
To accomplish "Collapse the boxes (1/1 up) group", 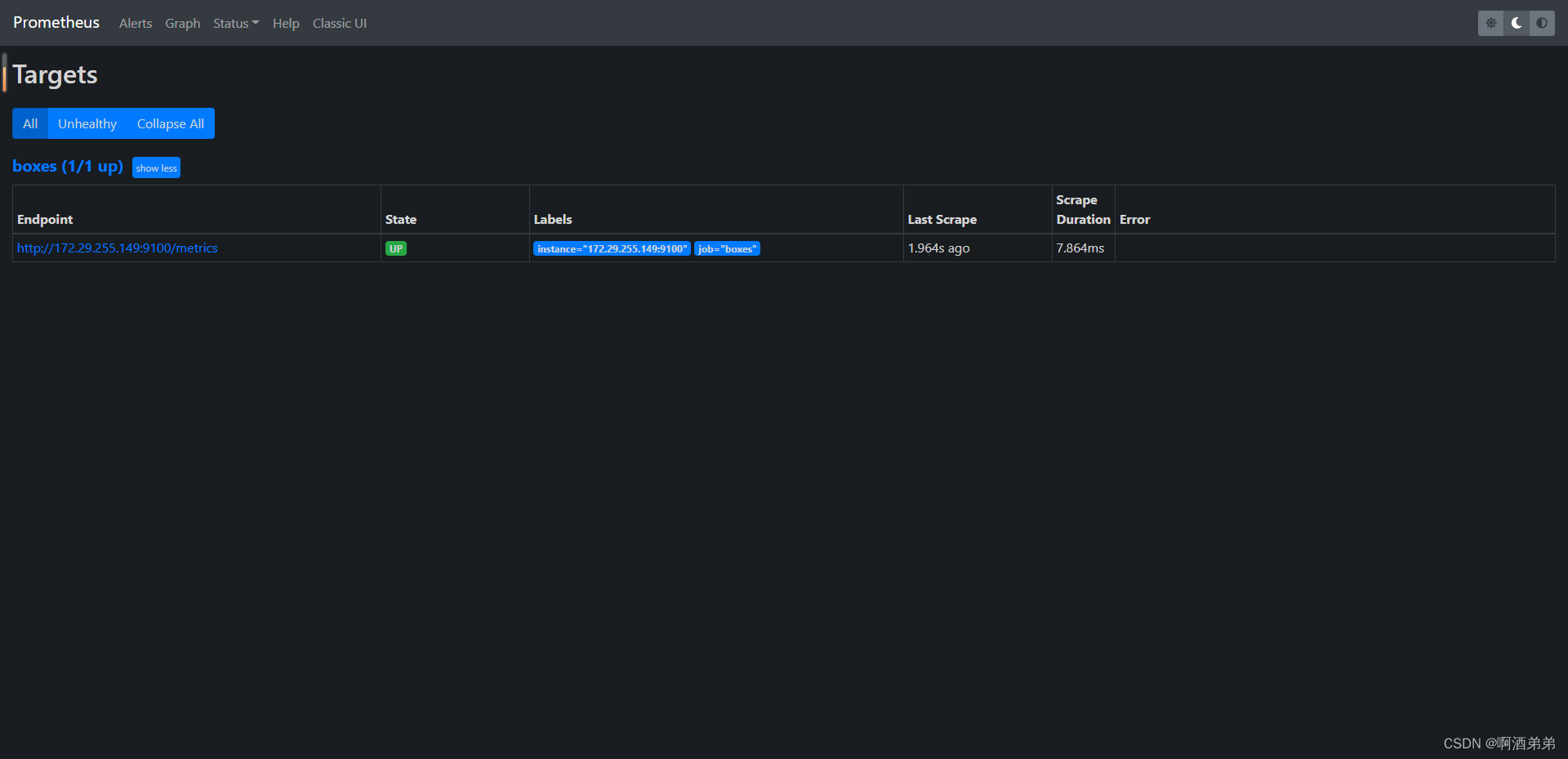I will coord(67,166).
